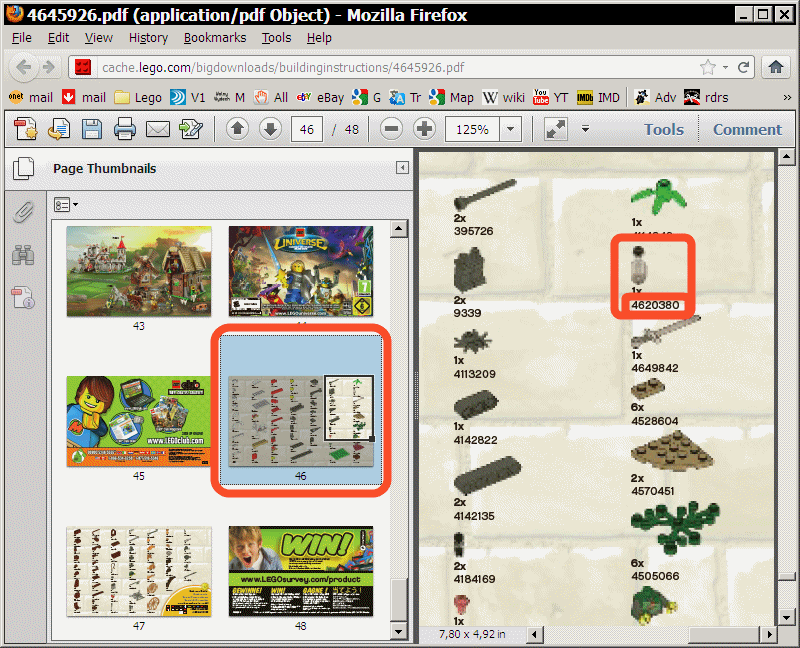Image resolution: width=800 pixels, height=648 pixels.
Task: Click document horizontal scrollbar left arrow
Action: click(535, 635)
